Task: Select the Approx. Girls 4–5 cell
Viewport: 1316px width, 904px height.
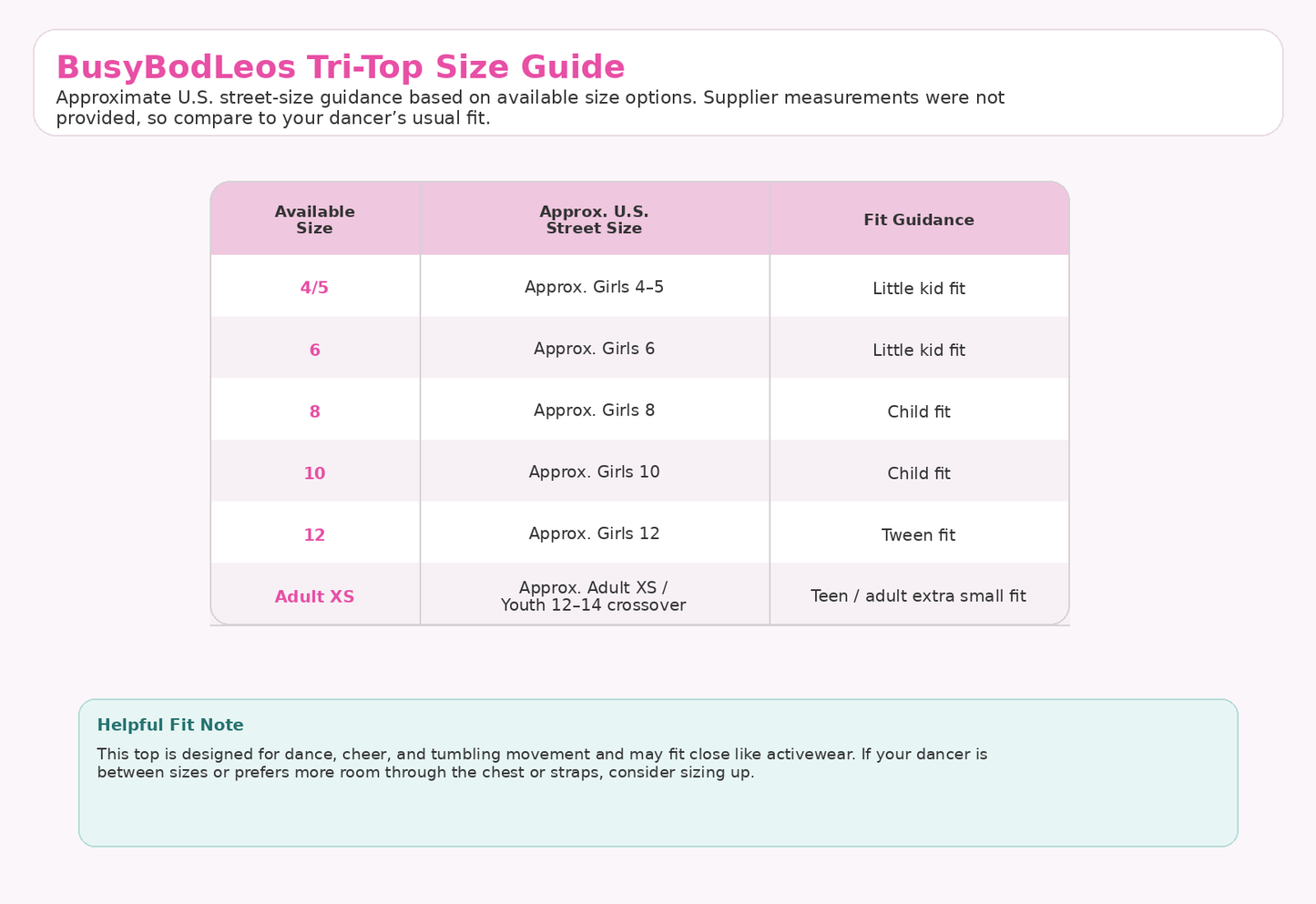Action: 594,288
